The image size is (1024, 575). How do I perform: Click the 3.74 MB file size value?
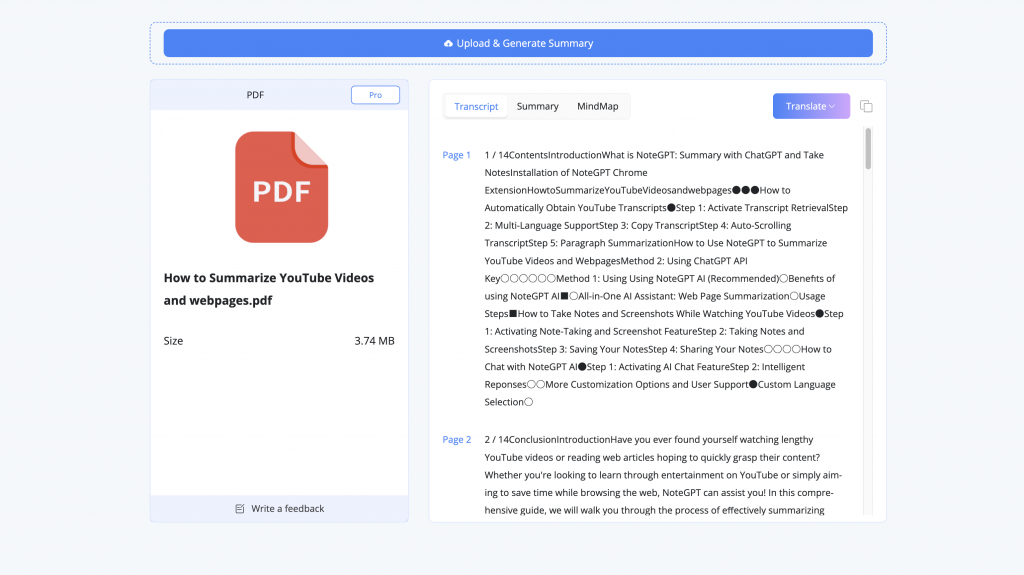point(374,341)
